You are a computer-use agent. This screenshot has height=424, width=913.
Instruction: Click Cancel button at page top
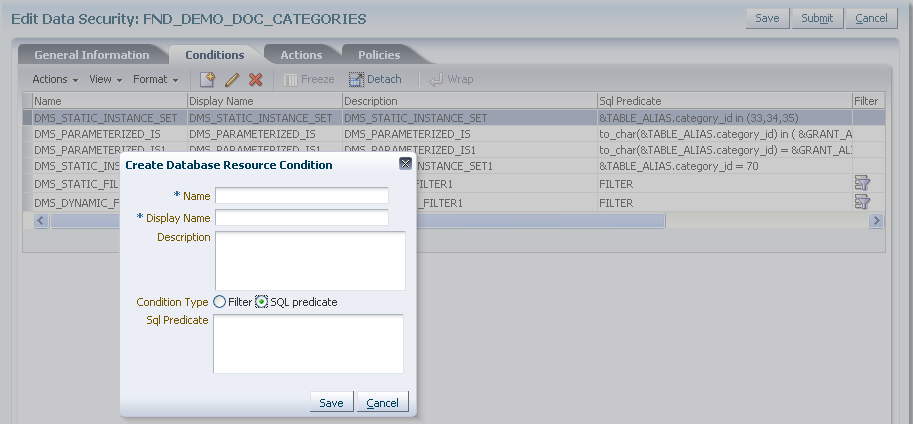coord(871,18)
